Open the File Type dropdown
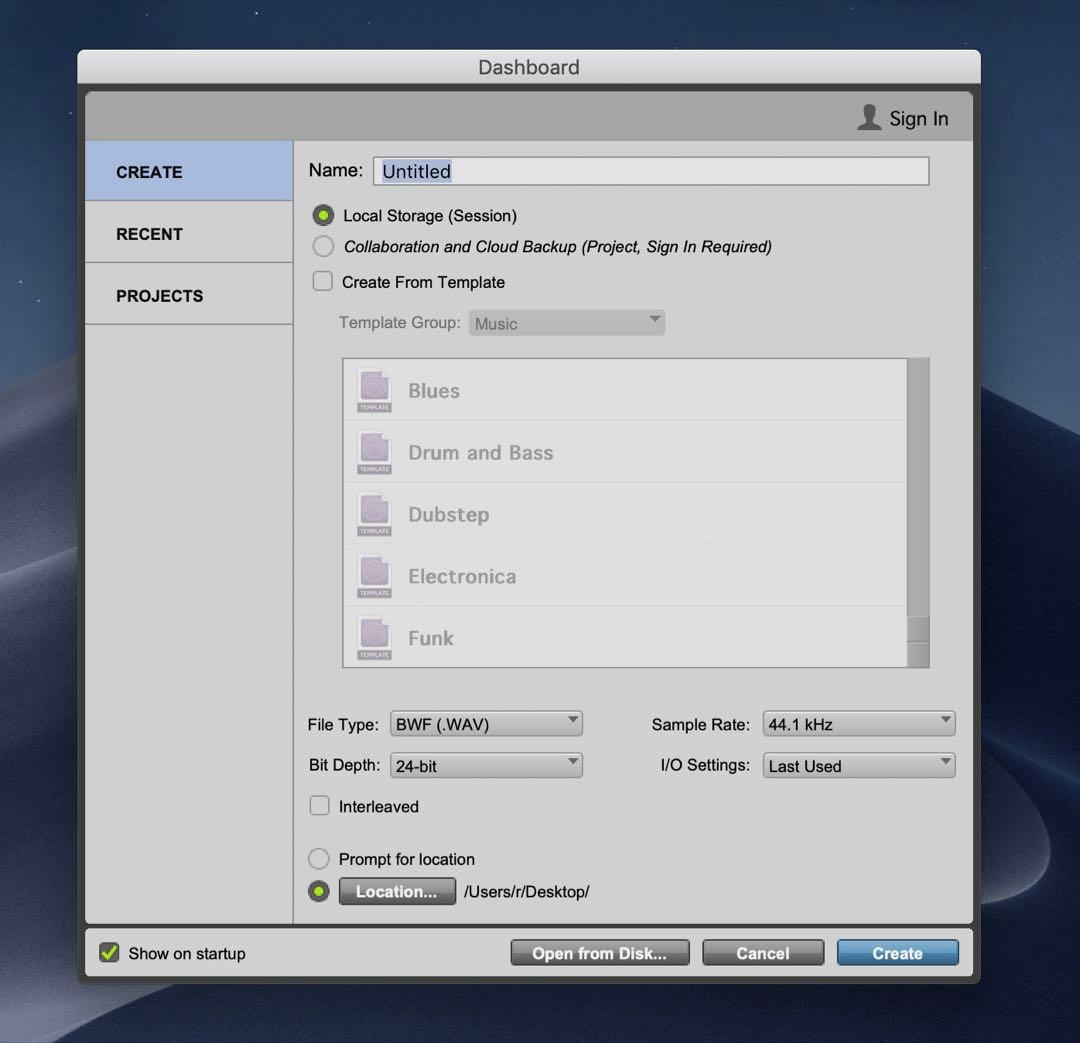 click(486, 724)
